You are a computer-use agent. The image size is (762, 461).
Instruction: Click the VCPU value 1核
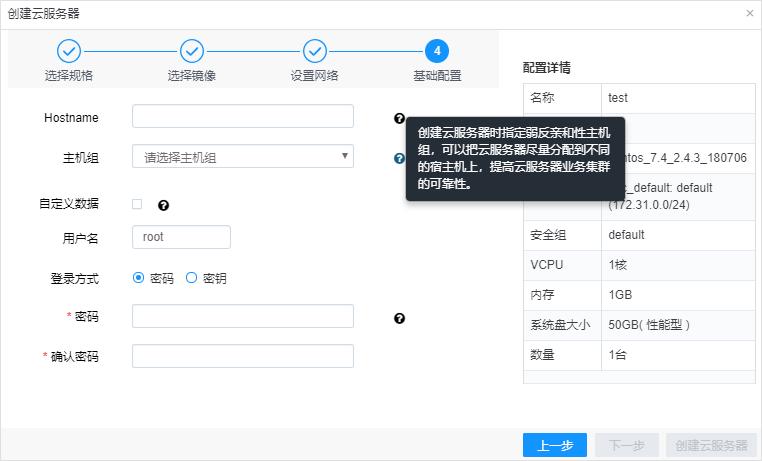pyautogui.click(x=618, y=265)
